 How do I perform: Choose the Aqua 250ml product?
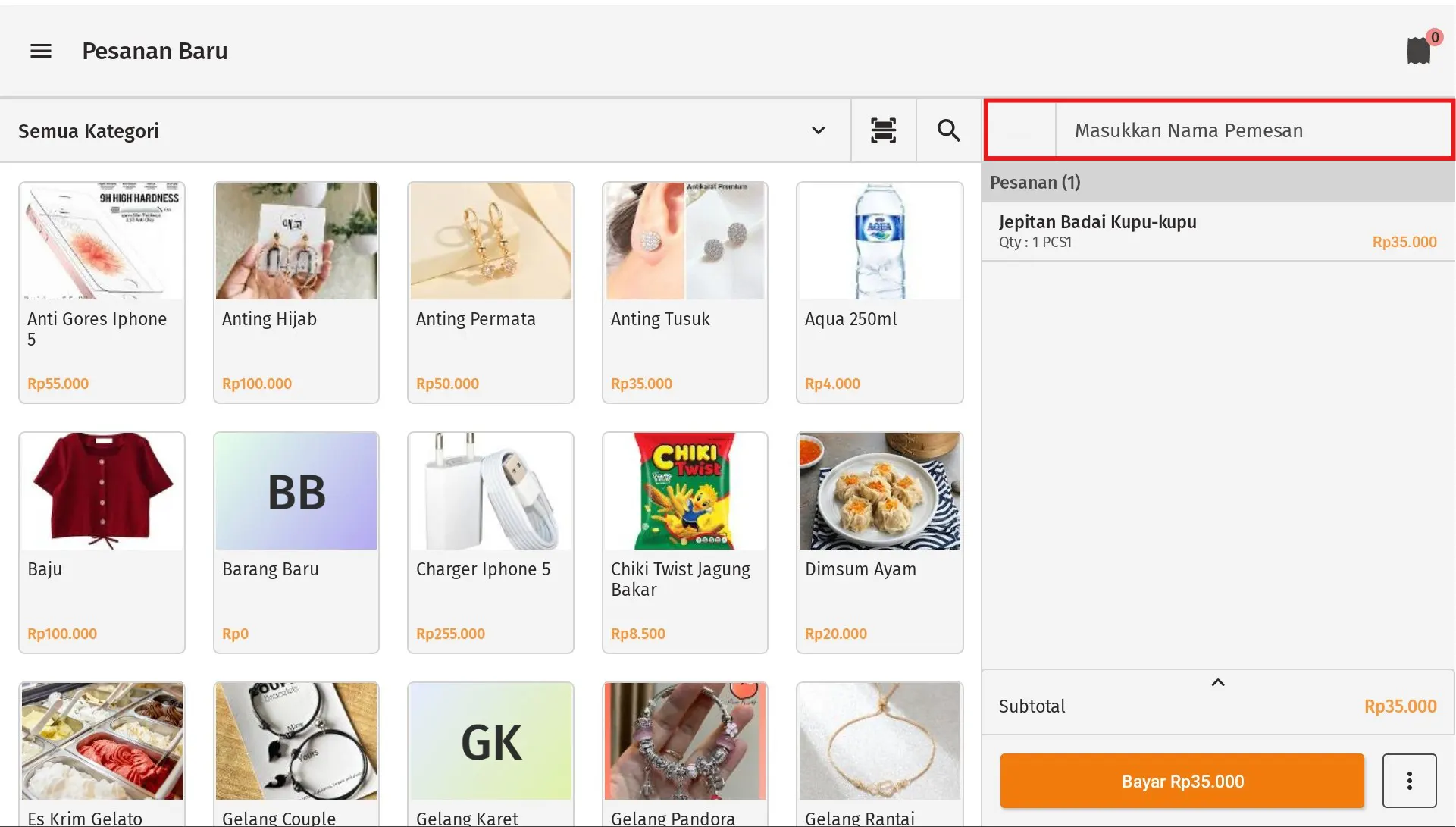879,292
